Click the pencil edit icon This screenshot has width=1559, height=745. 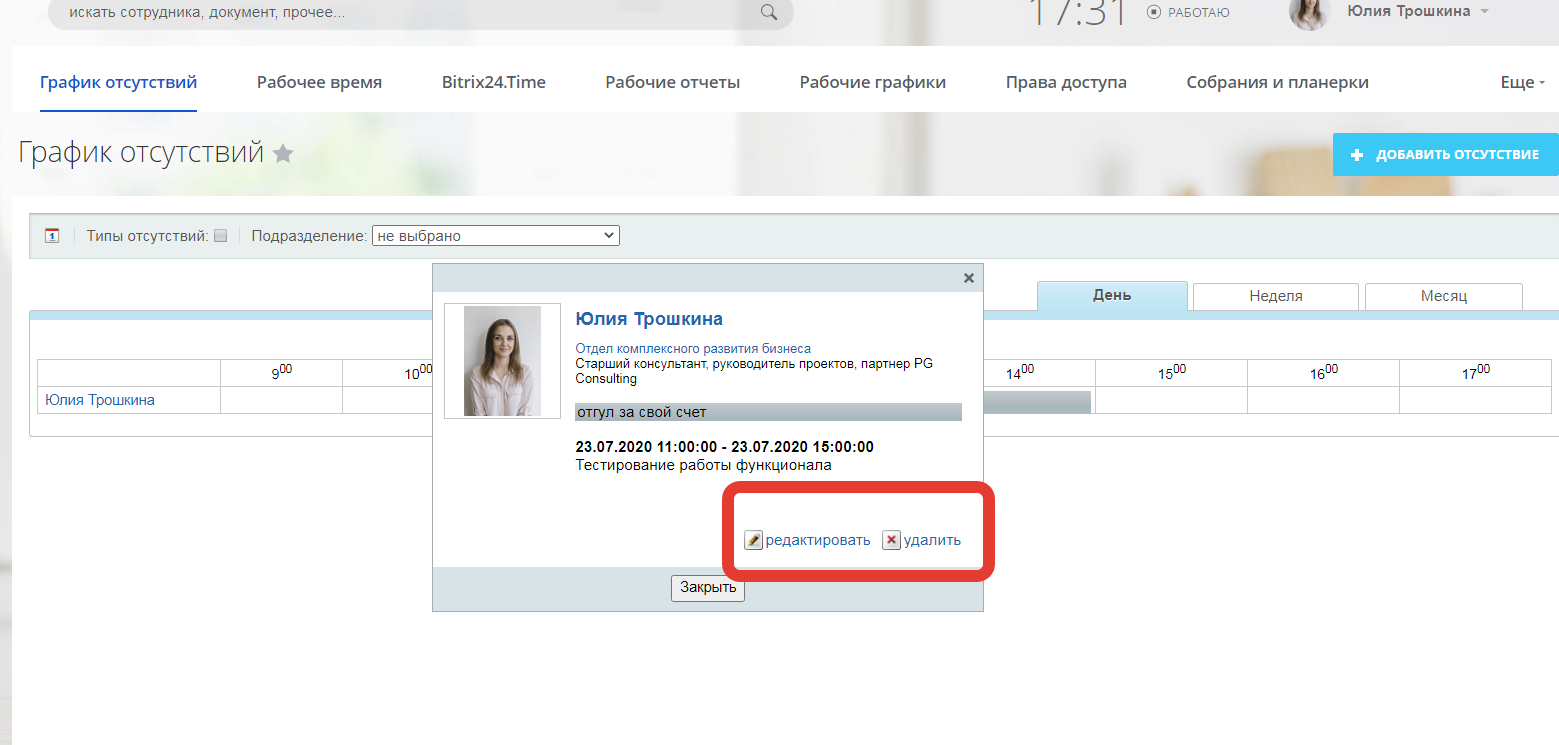coord(754,540)
